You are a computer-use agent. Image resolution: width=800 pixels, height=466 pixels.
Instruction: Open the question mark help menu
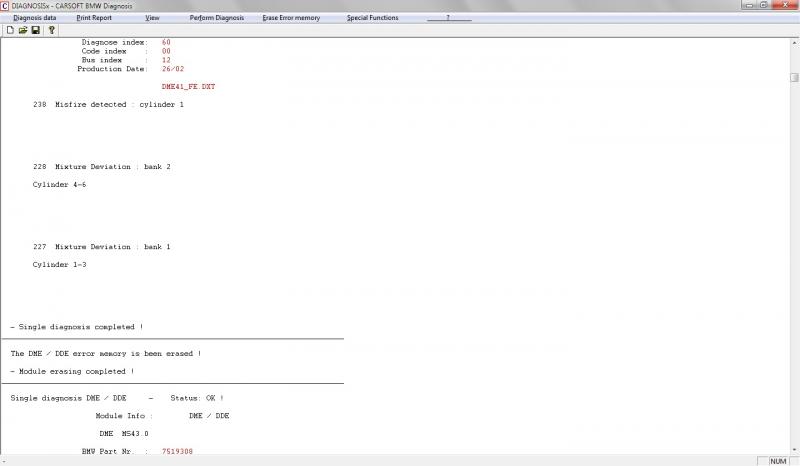coord(447,18)
